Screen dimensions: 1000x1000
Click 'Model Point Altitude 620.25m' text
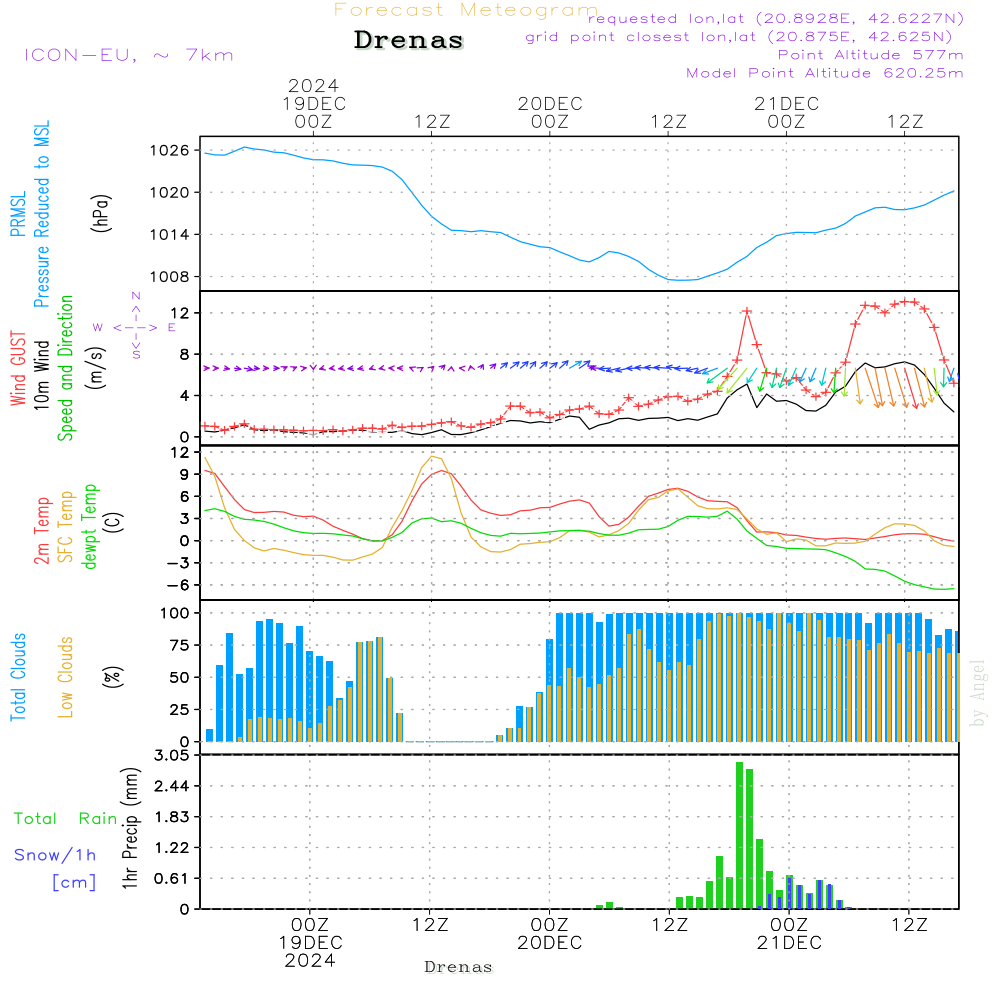tap(825, 73)
